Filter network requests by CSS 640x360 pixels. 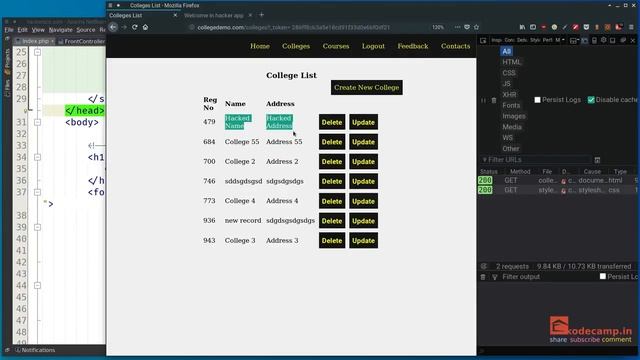(x=509, y=73)
